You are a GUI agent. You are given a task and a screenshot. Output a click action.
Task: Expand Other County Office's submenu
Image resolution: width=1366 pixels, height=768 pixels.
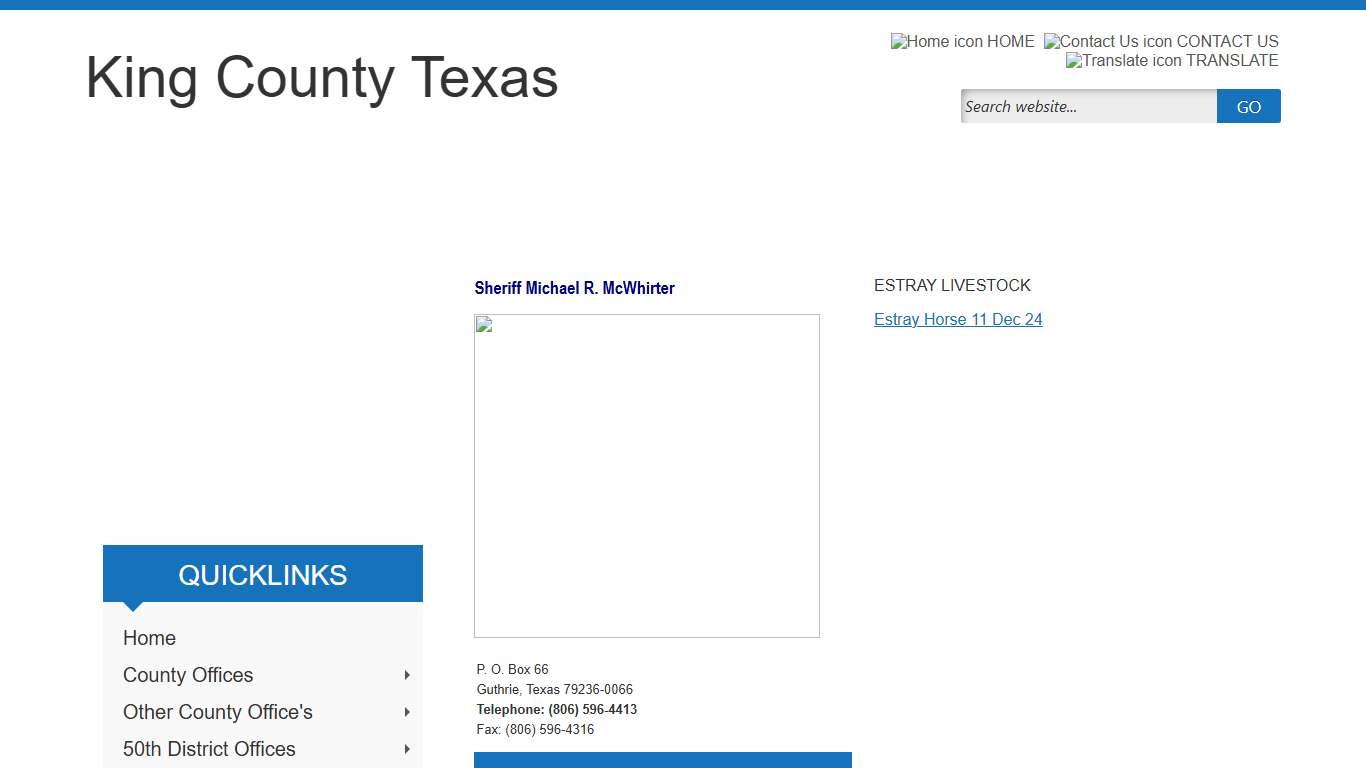(407, 711)
